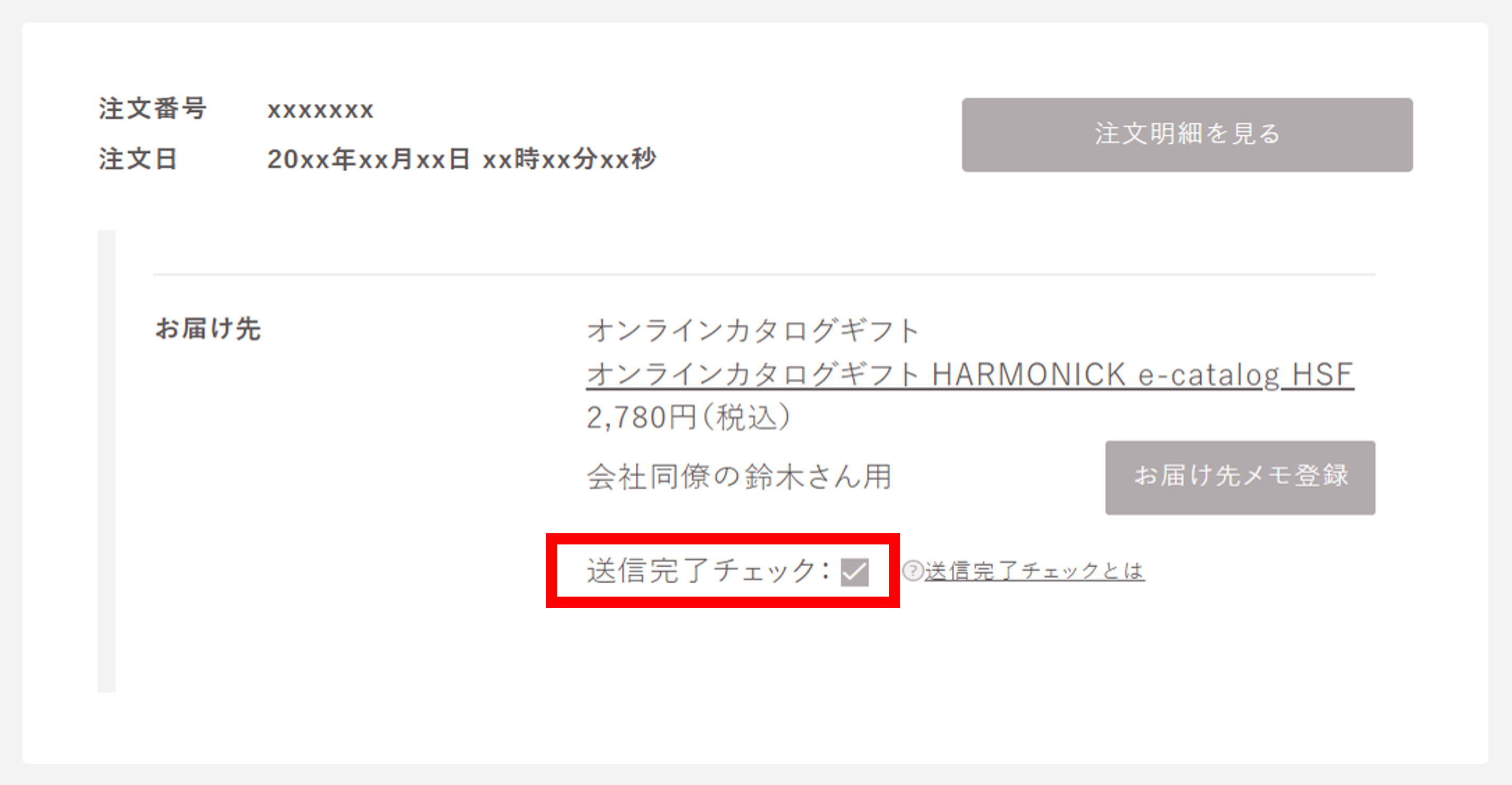Click the horizontal divider above お届け先

point(764,274)
